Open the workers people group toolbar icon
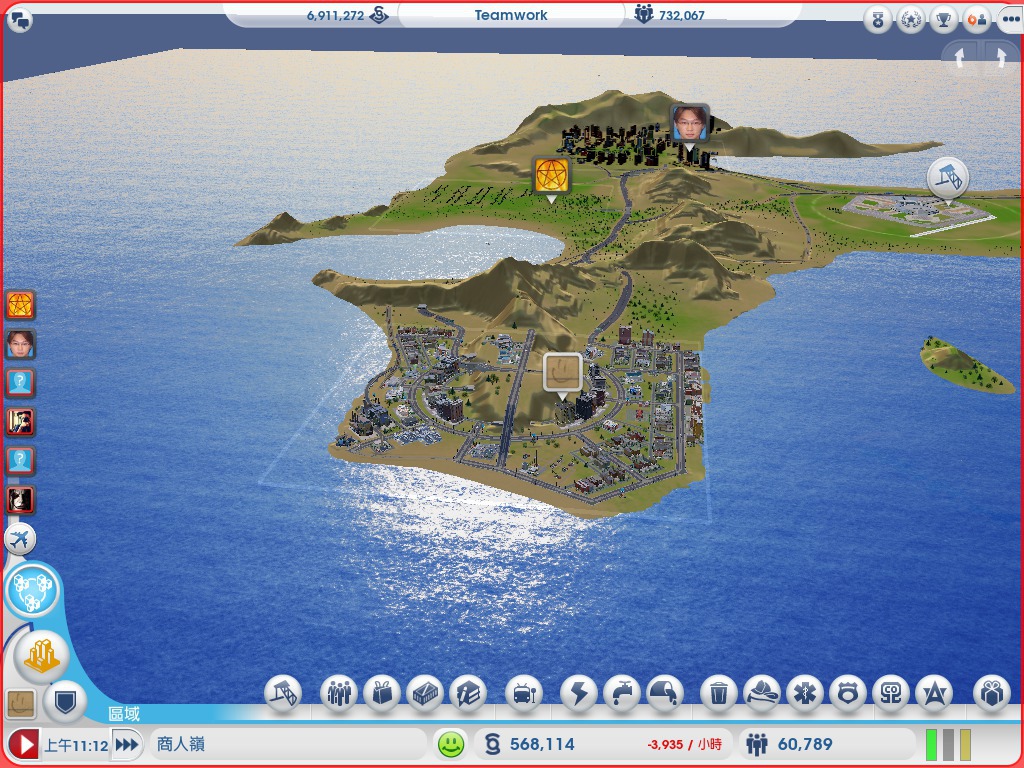This screenshot has height=768, width=1024. (339, 693)
